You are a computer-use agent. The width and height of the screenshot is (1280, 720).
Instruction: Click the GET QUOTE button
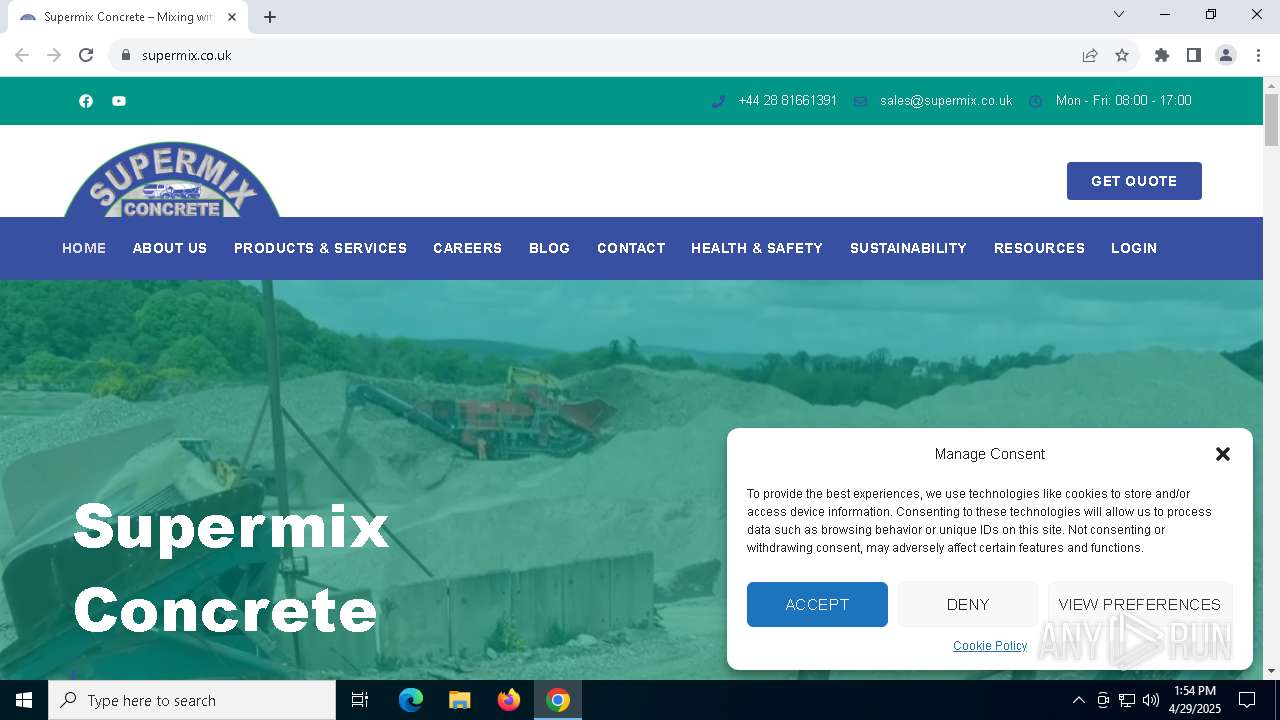1134,181
